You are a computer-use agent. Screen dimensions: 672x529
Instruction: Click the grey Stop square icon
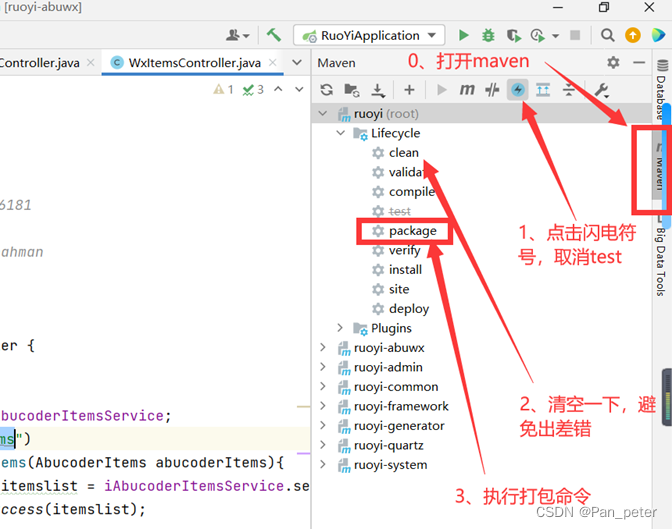point(575,35)
